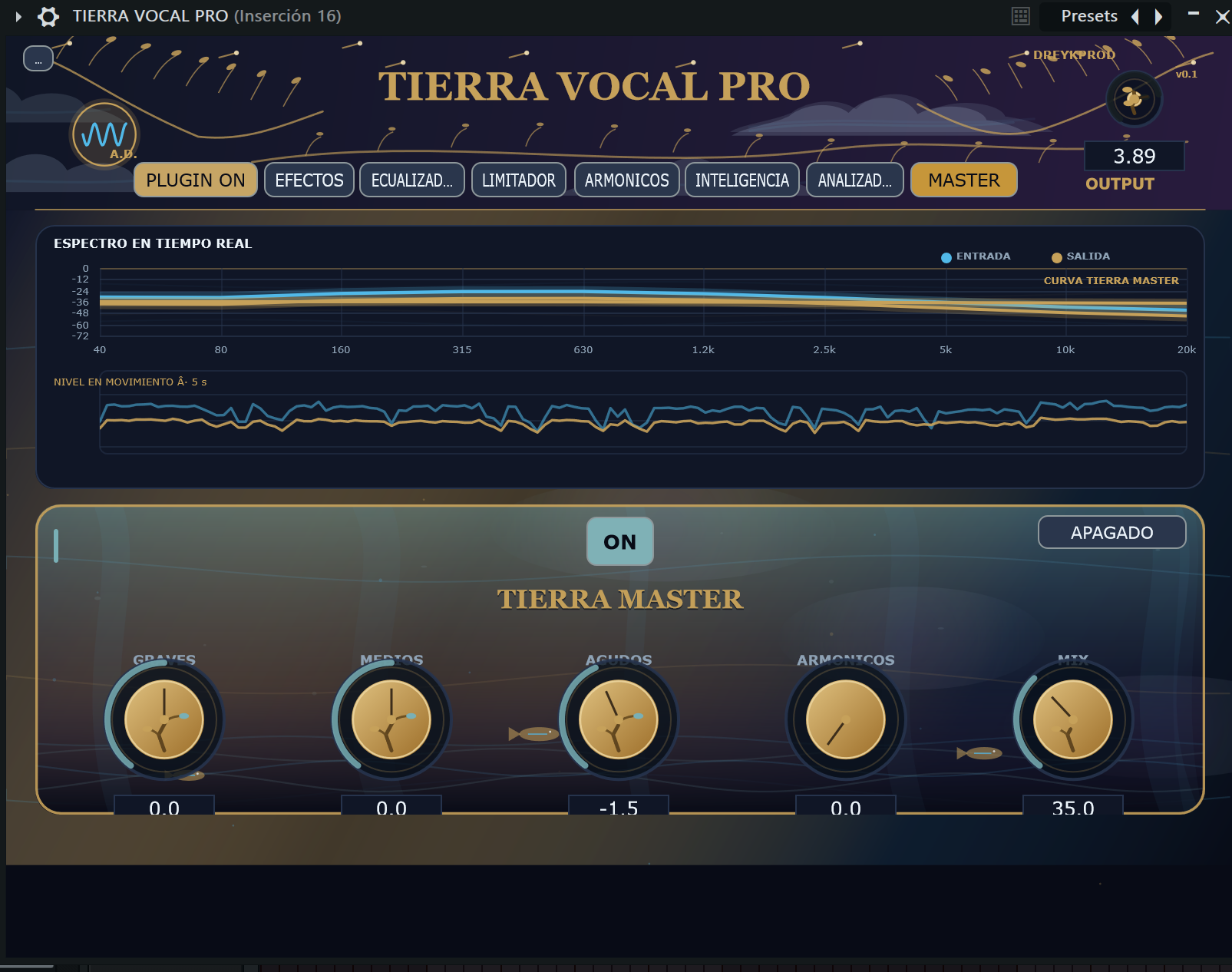The height and width of the screenshot is (972, 1232).
Task: Click the output value field 3.89
Action: click(1135, 157)
